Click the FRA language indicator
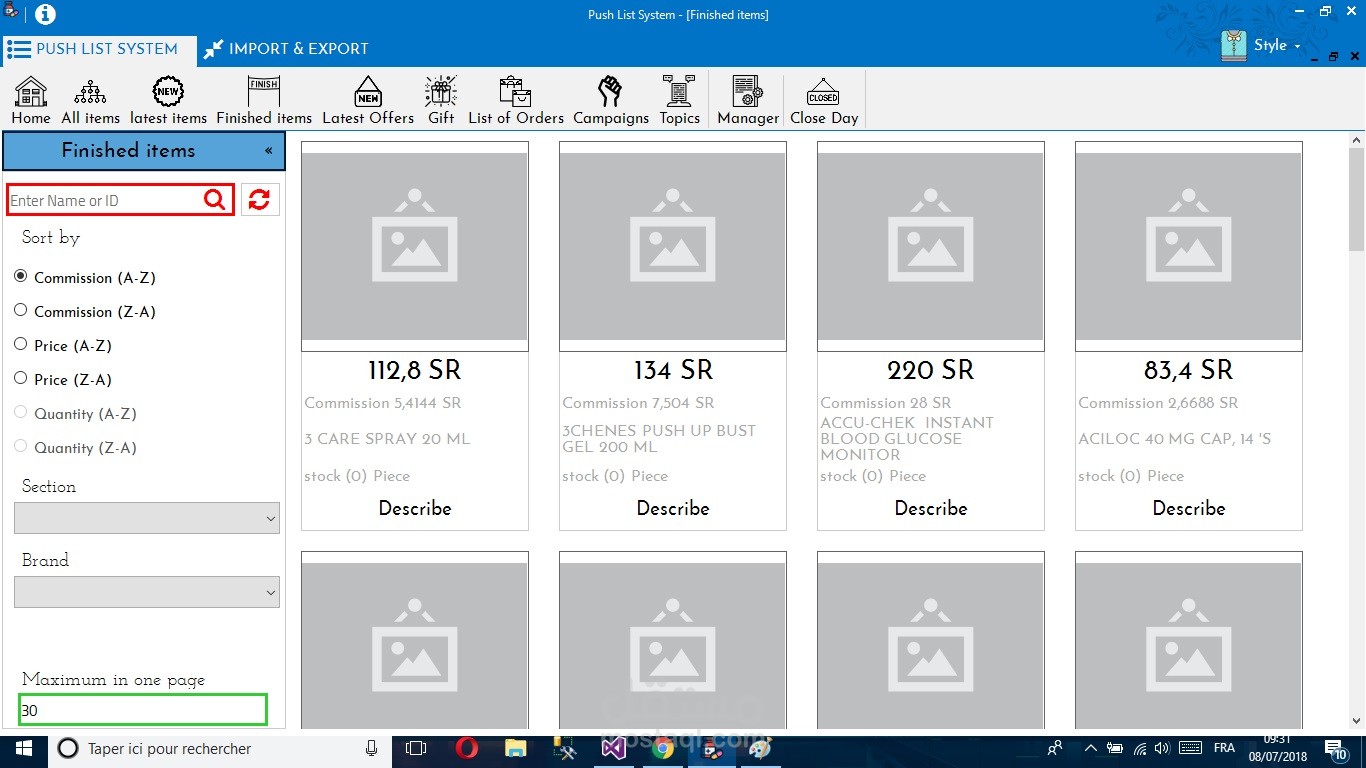Viewport: 1366px width, 768px height. click(1224, 748)
